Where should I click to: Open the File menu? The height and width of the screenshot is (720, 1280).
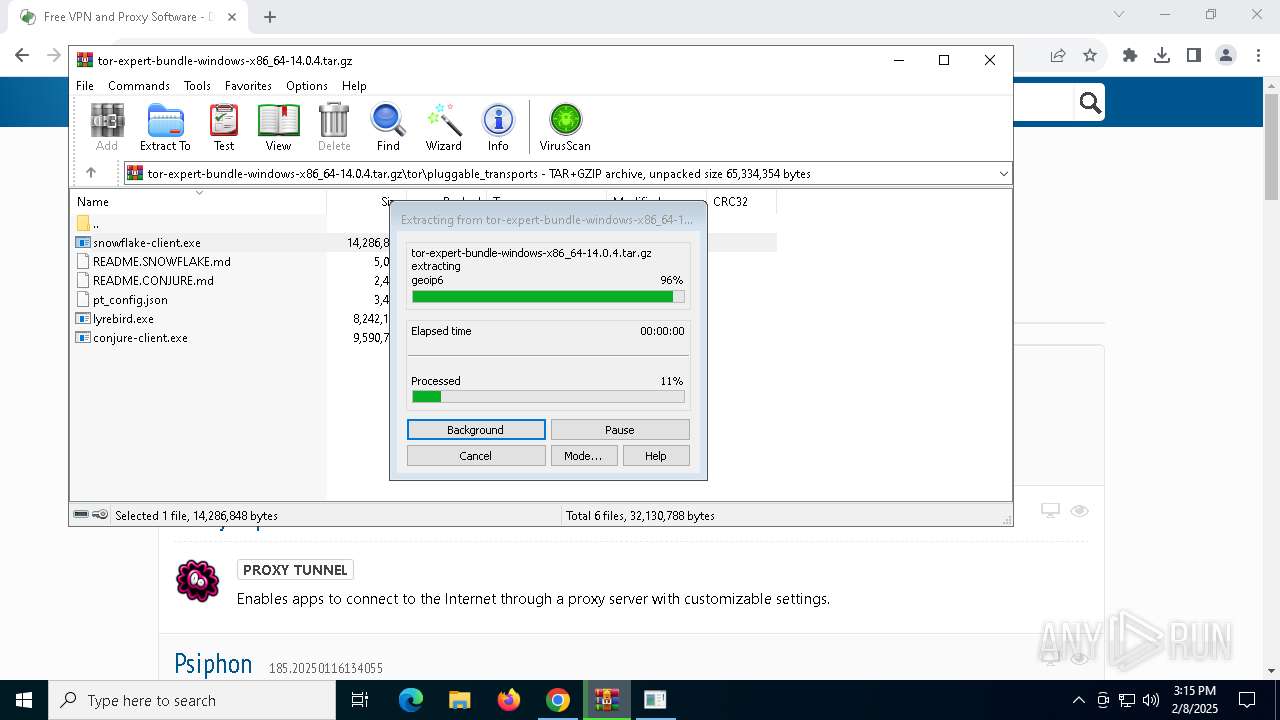click(85, 86)
